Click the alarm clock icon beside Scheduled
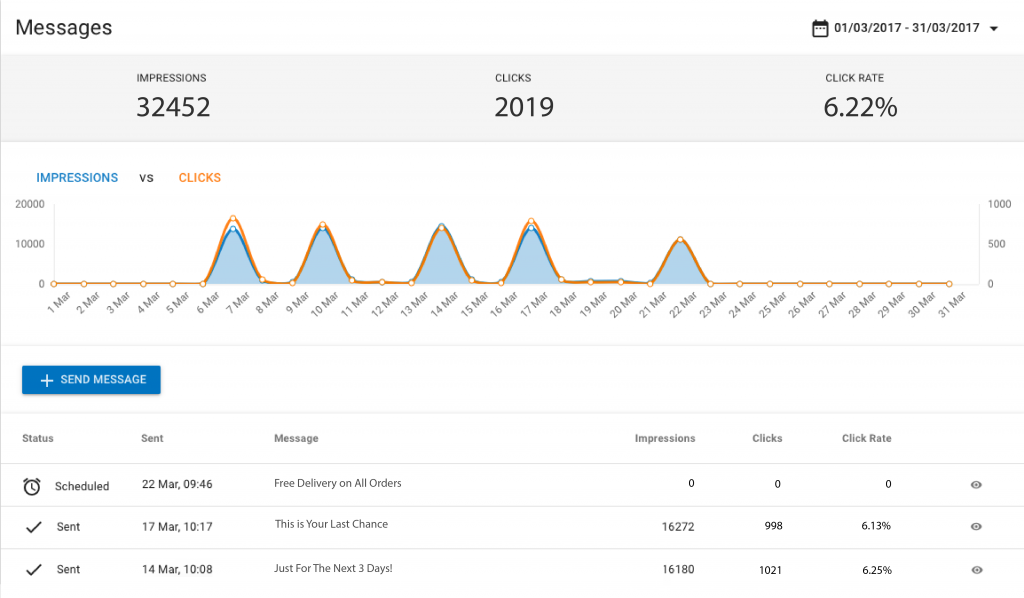 [x=31, y=485]
